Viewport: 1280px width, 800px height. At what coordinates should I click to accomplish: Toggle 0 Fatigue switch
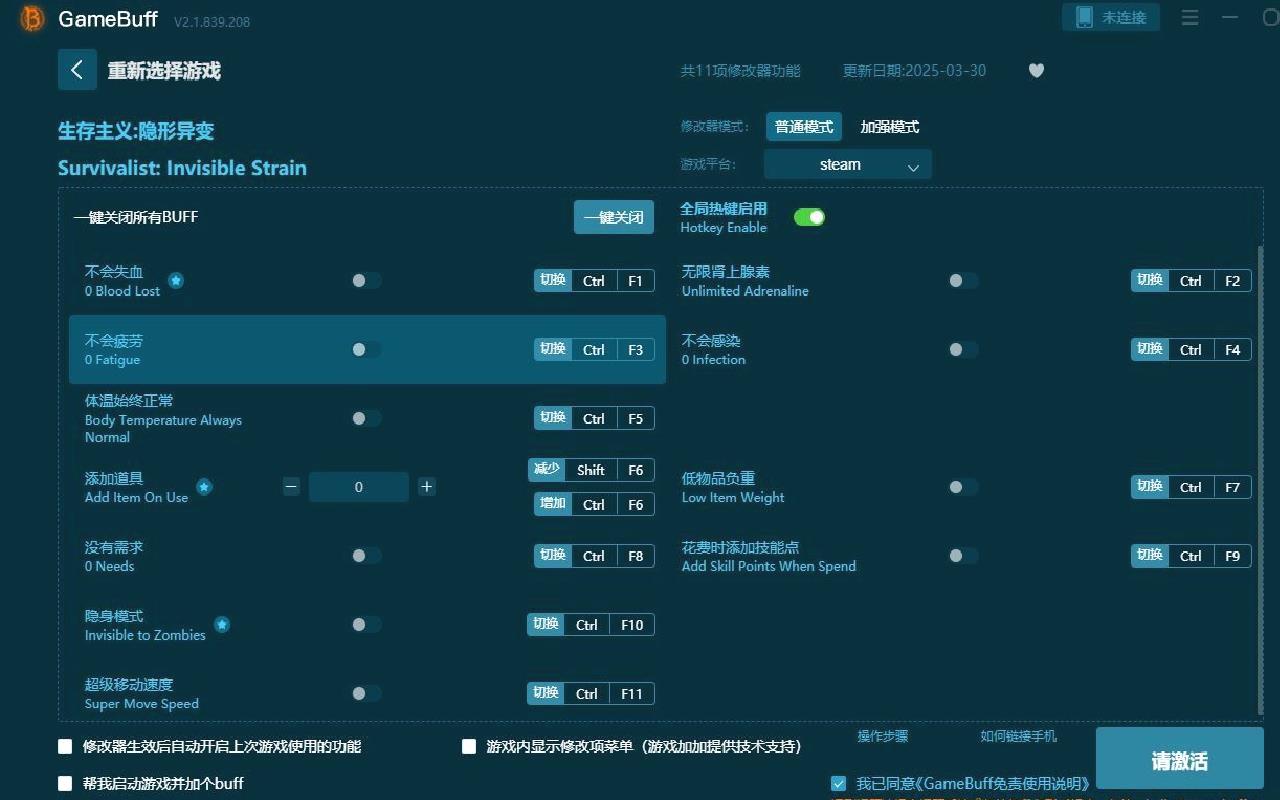tap(366, 350)
